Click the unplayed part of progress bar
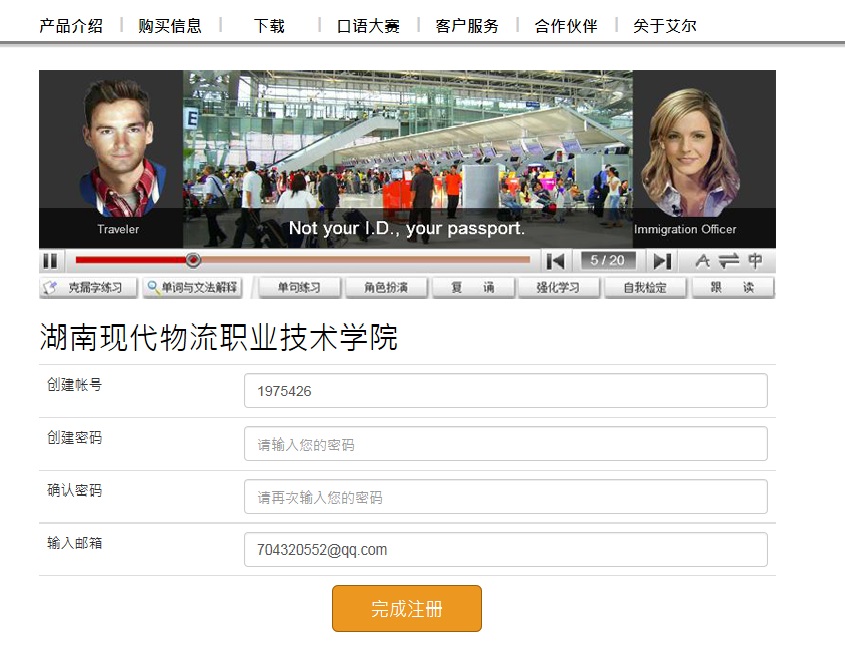This screenshot has width=845, height=648. point(365,260)
